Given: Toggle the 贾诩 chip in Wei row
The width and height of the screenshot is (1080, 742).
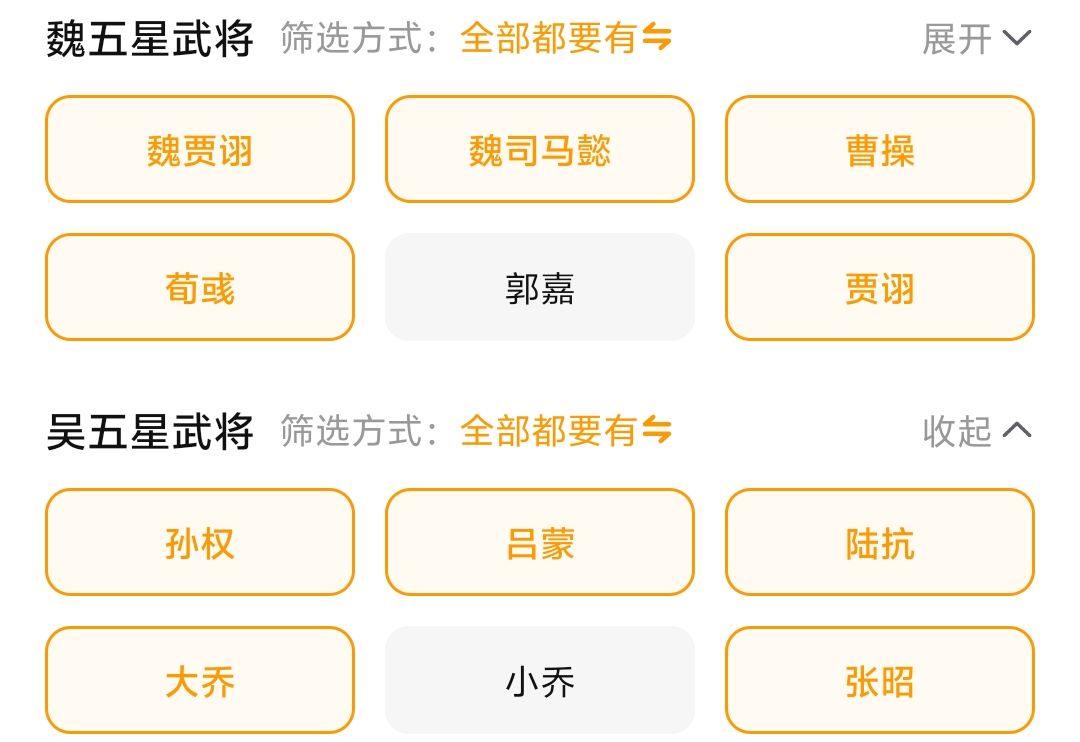Looking at the screenshot, I should [880, 288].
